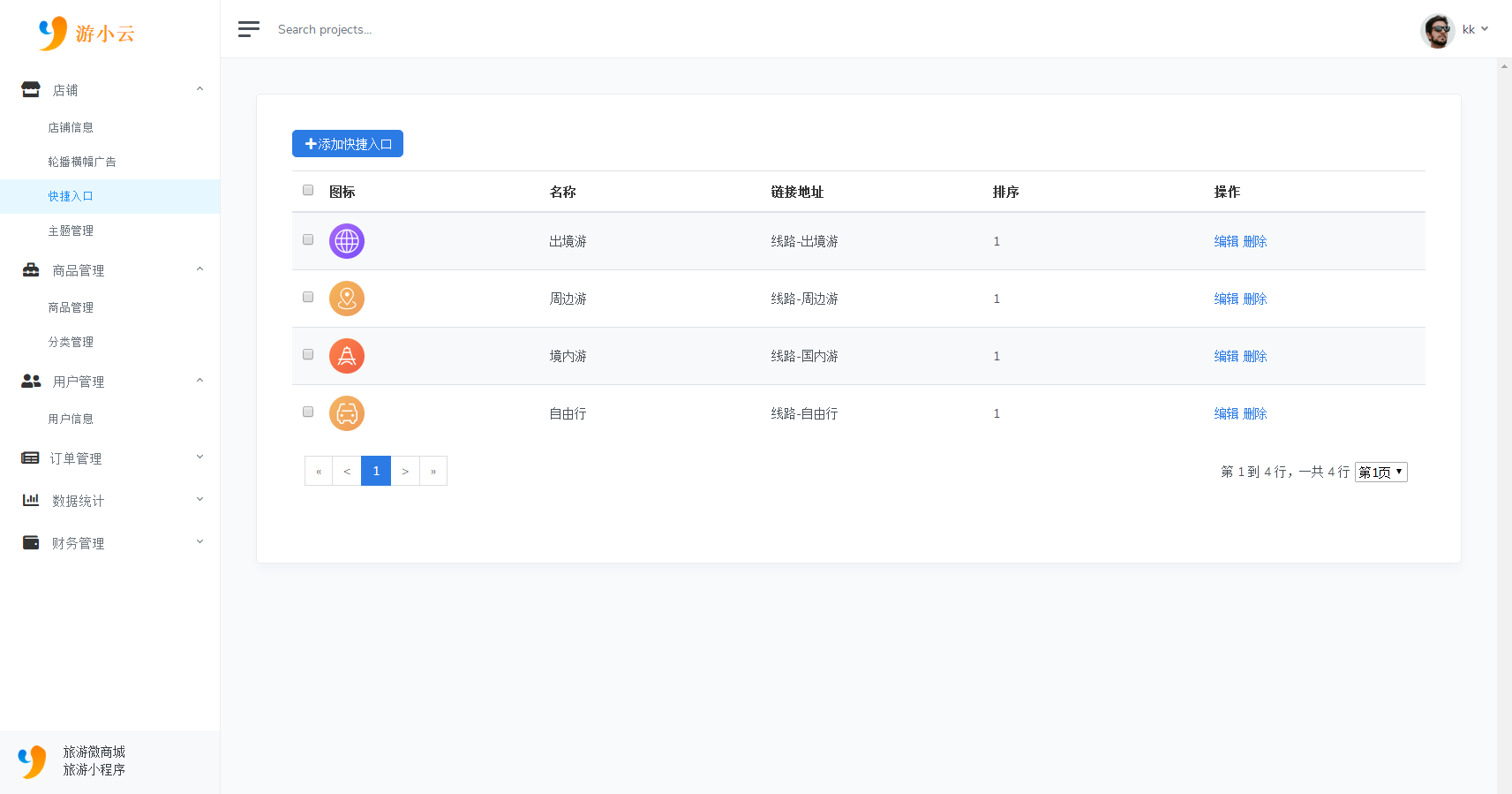Collapse the 商品管理 menu chevron
The height and width of the screenshot is (794, 1512).
pos(199,269)
